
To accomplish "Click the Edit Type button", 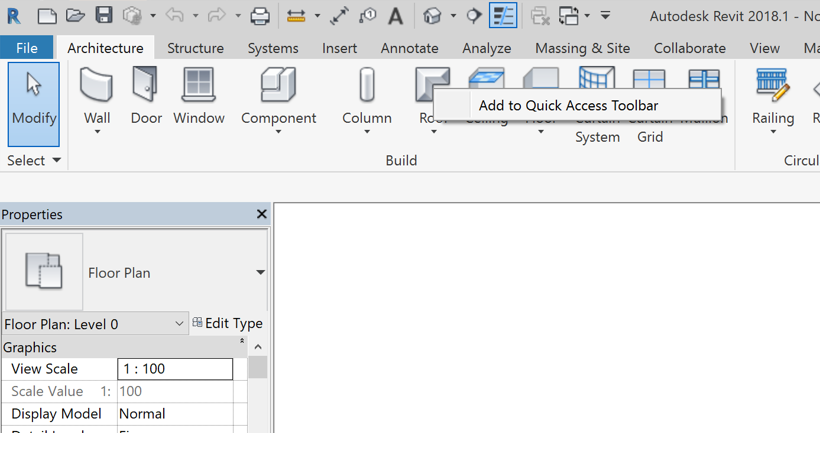I will [227, 323].
